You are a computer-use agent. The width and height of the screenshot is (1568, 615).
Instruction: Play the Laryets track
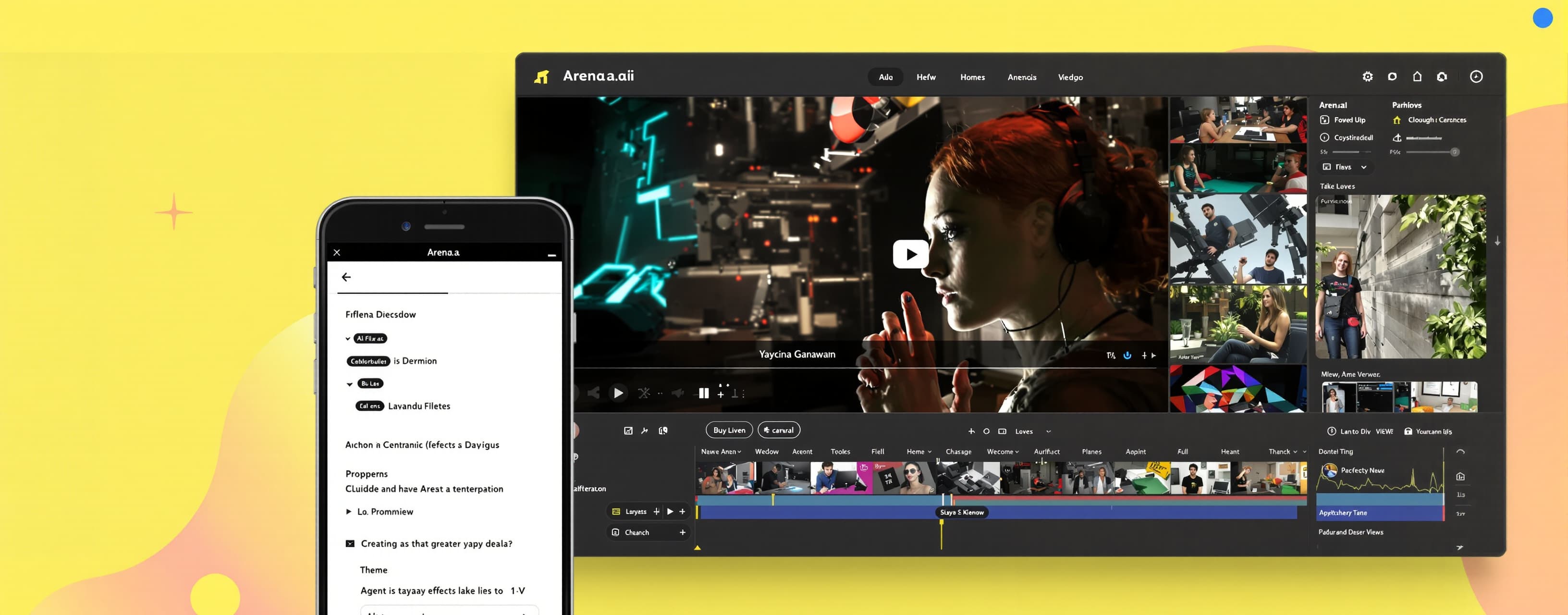click(670, 512)
